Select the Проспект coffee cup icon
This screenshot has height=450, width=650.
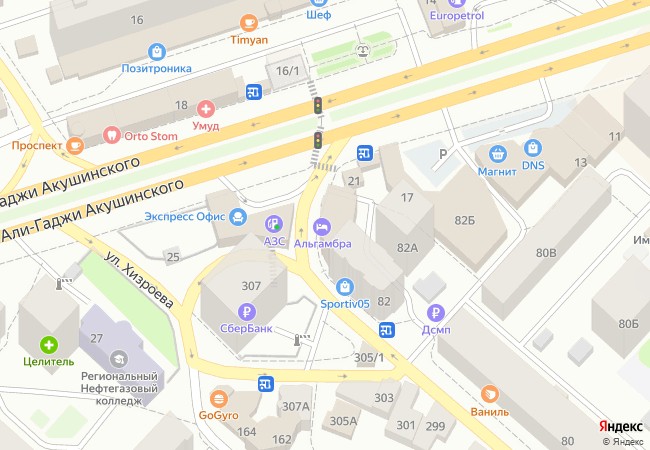tap(75, 145)
